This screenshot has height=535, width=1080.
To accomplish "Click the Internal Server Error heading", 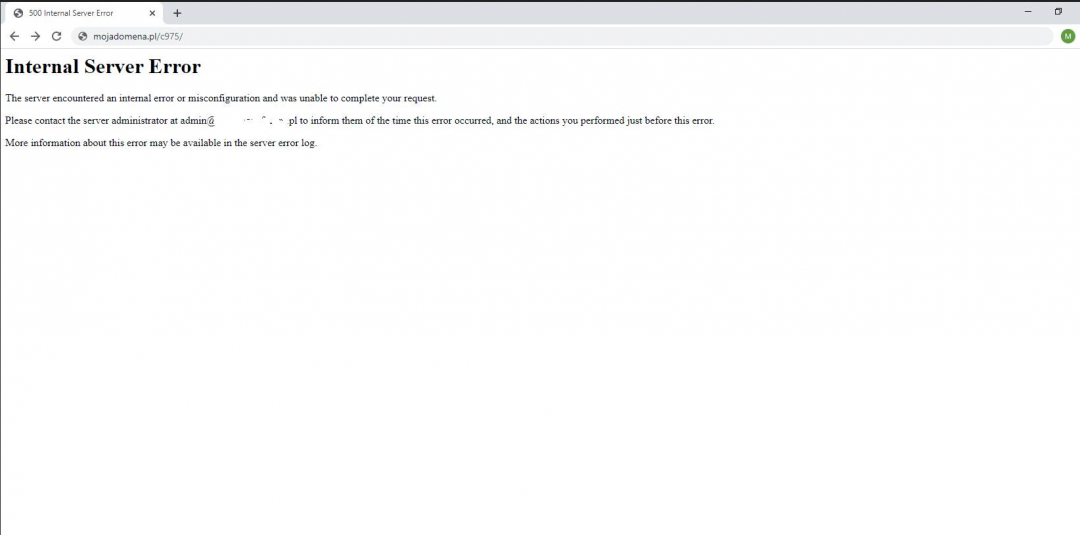I will click(x=103, y=67).
